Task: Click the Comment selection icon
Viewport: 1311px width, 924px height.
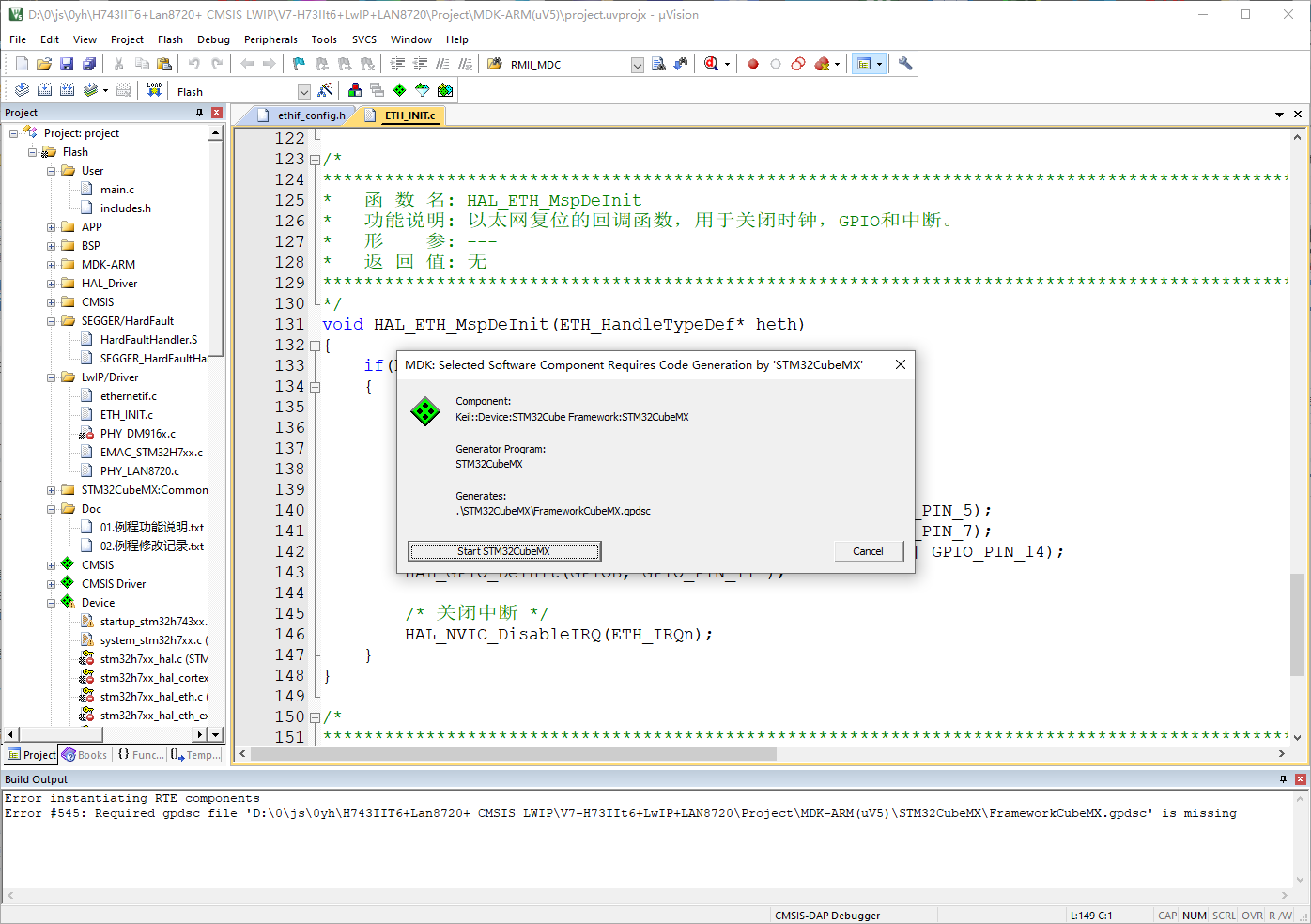Action: pos(442,64)
